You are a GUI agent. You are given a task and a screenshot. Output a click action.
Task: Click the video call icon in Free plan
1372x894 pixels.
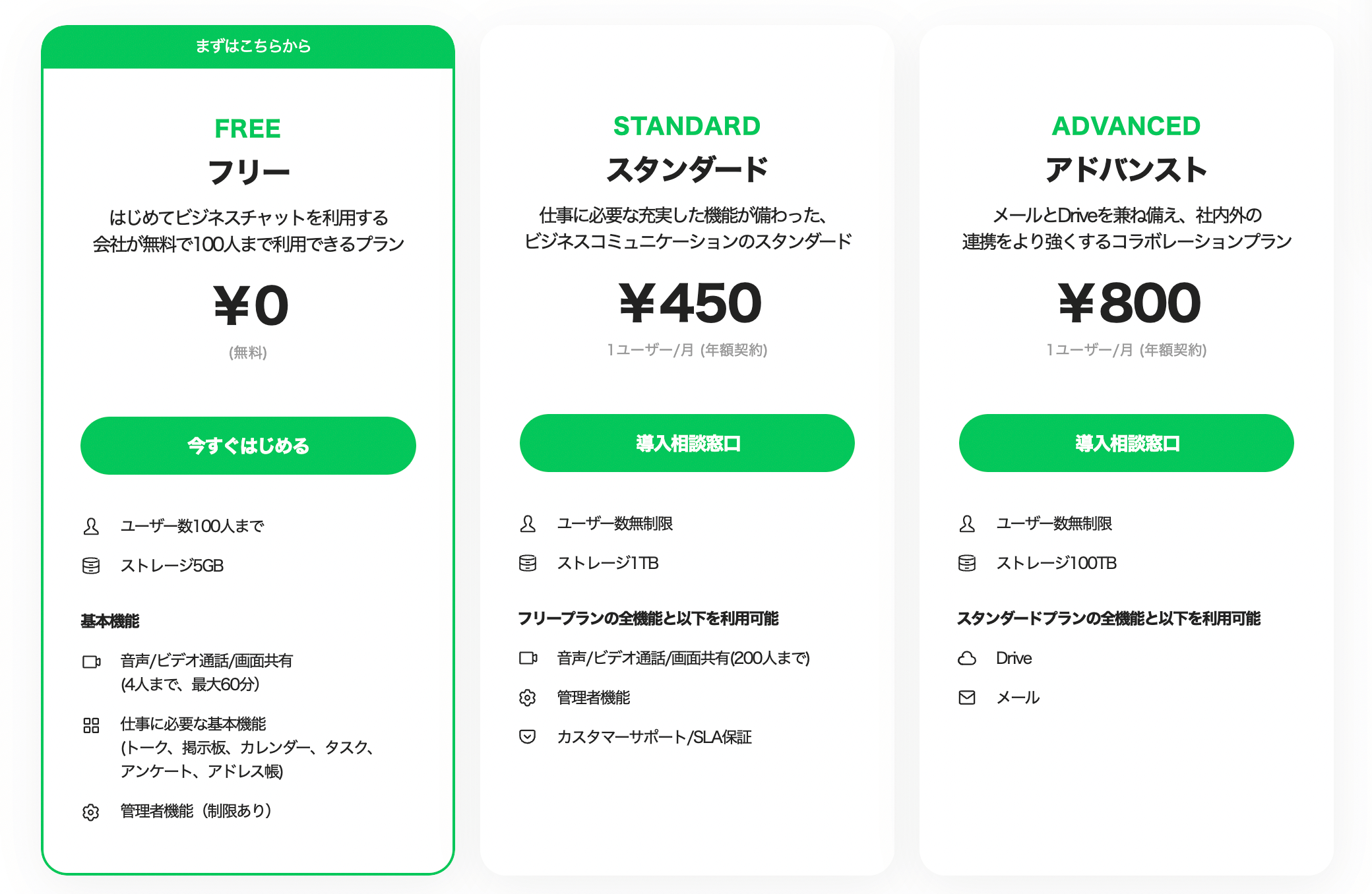point(91,661)
